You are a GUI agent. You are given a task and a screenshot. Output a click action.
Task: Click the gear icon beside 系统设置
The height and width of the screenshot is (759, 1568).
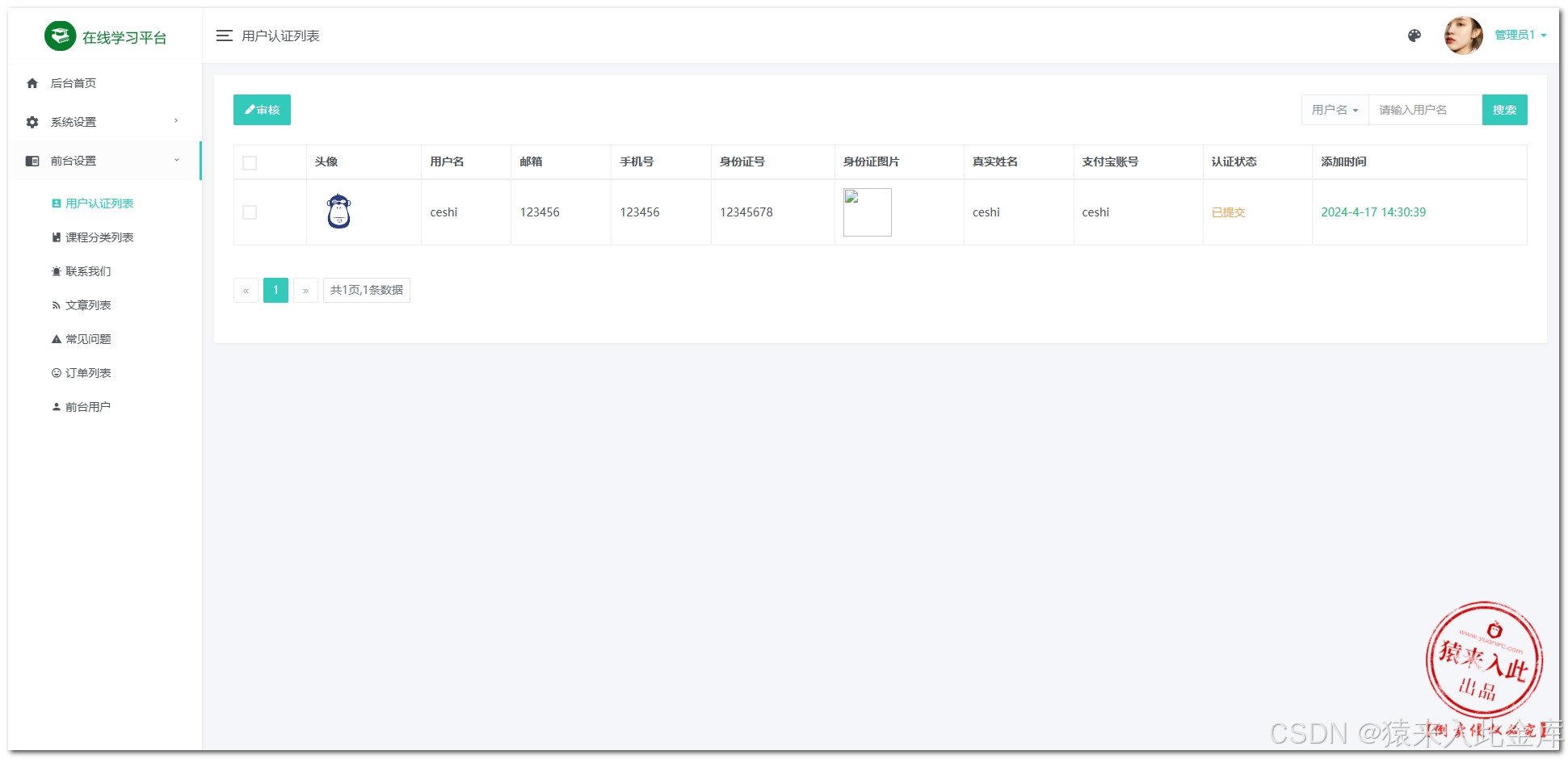[x=32, y=122]
